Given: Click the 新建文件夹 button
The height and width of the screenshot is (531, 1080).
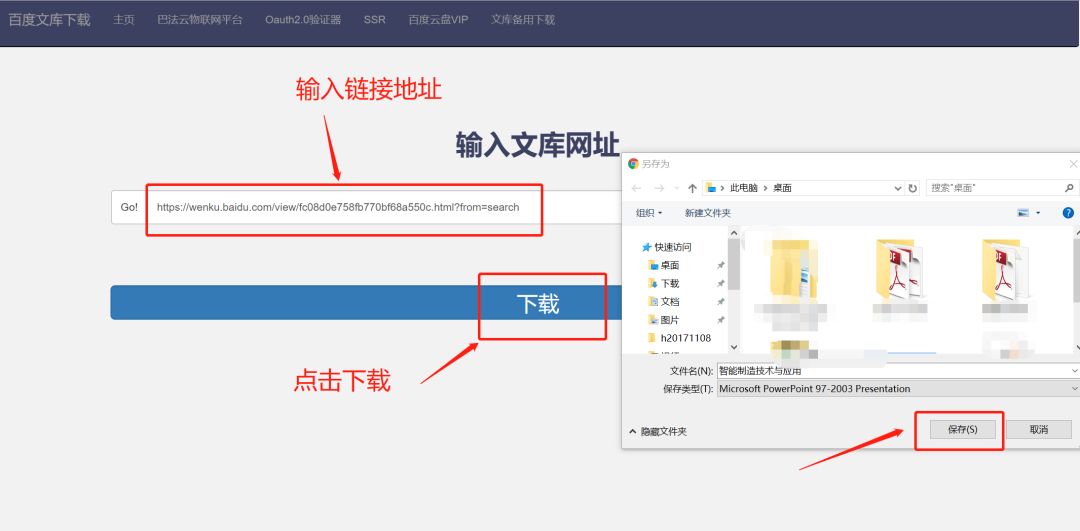Looking at the screenshot, I should (707, 213).
